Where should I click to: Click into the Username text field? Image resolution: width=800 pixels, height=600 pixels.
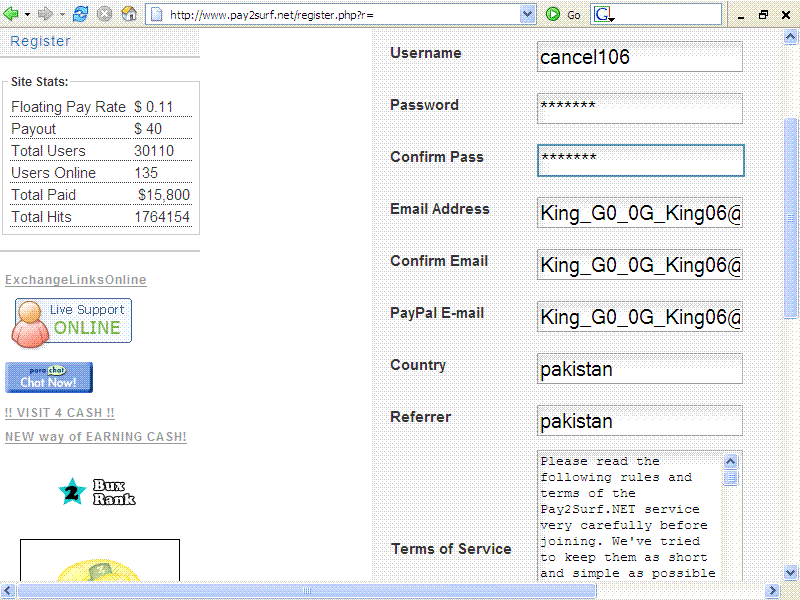[x=639, y=57]
